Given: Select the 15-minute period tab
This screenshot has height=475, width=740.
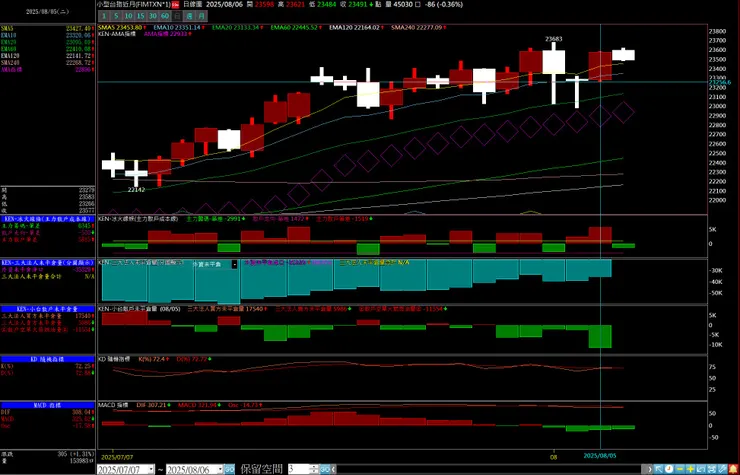Looking at the screenshot, I should click(x=140, y=16).
